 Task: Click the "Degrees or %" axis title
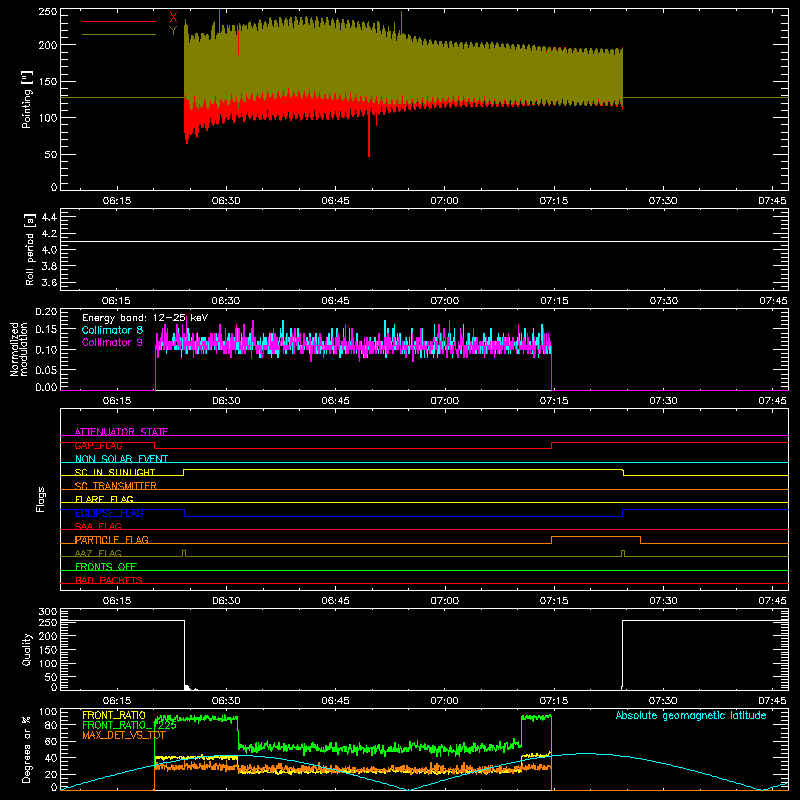tap(27, 749)
